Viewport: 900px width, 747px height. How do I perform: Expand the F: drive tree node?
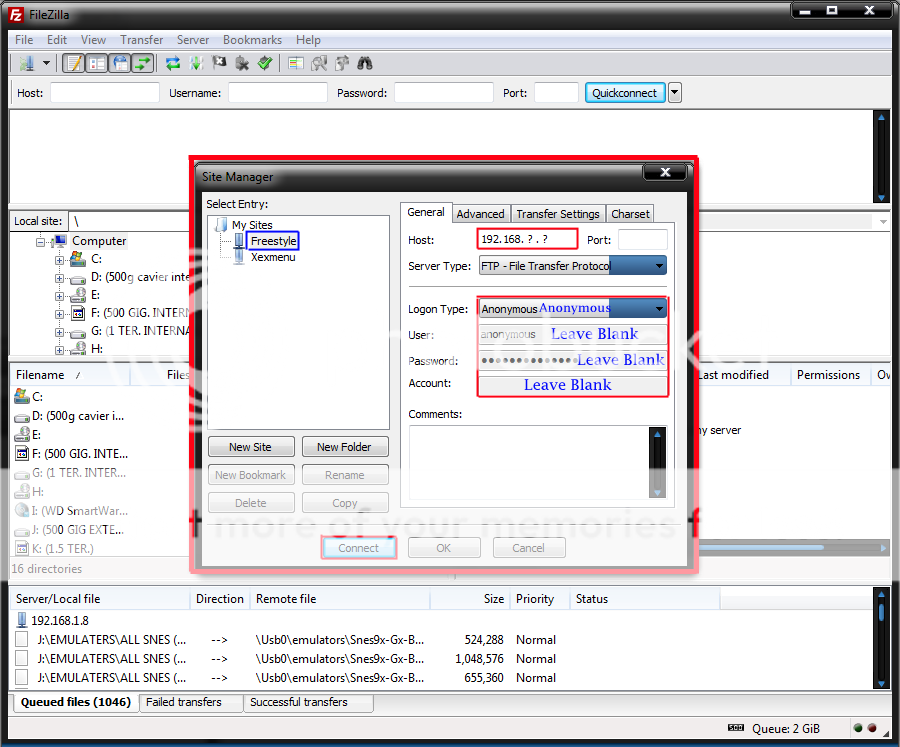[x=59, y=314]
